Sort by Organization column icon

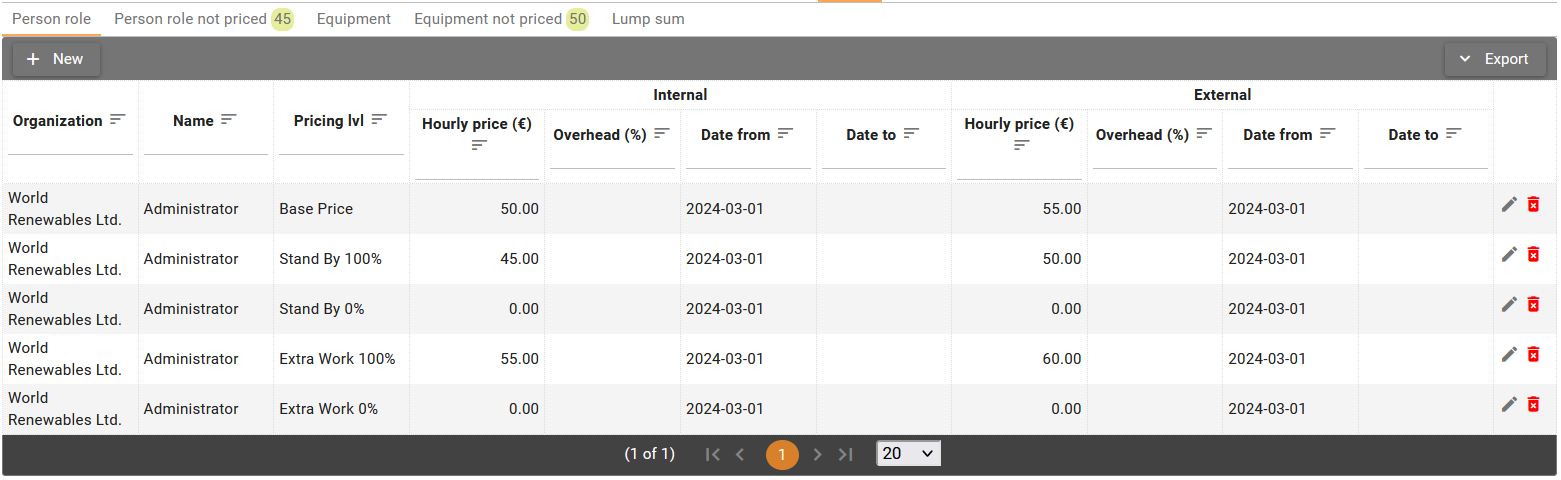tap(118, 119)
